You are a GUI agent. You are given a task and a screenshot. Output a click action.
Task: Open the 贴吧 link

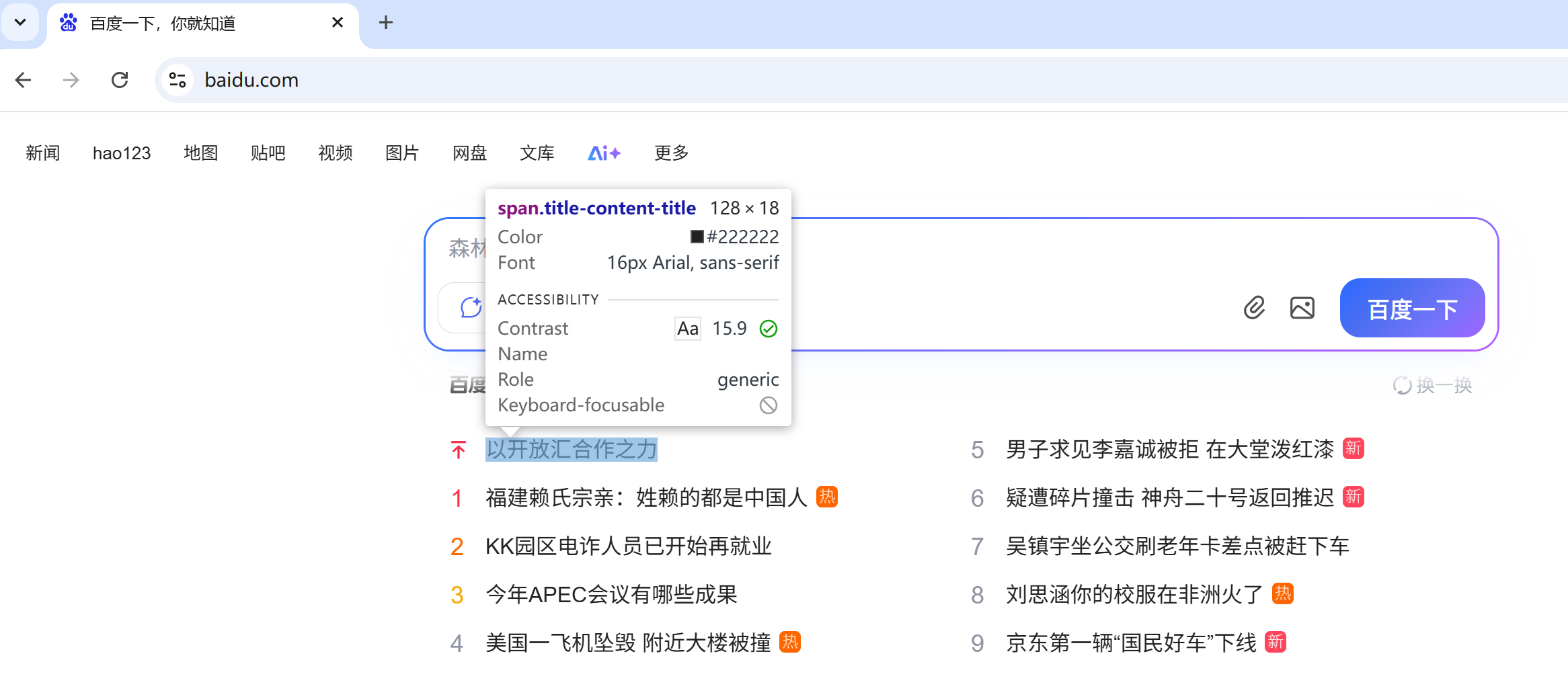click(x=268, y=153)
